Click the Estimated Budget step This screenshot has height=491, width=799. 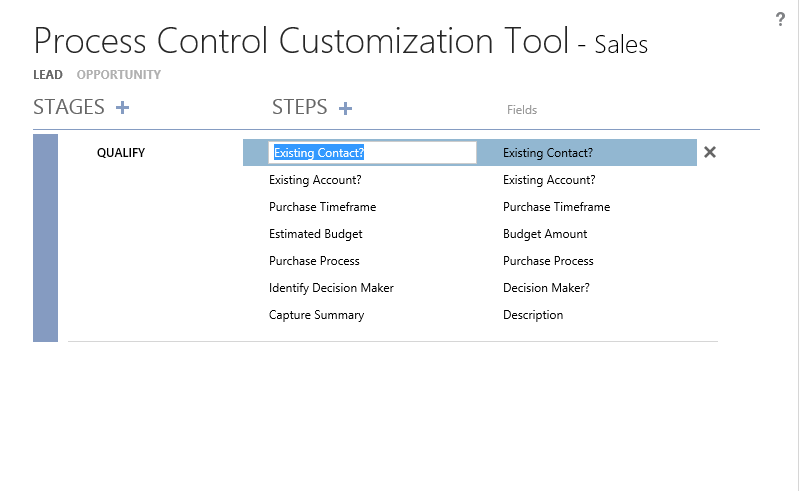315,234
